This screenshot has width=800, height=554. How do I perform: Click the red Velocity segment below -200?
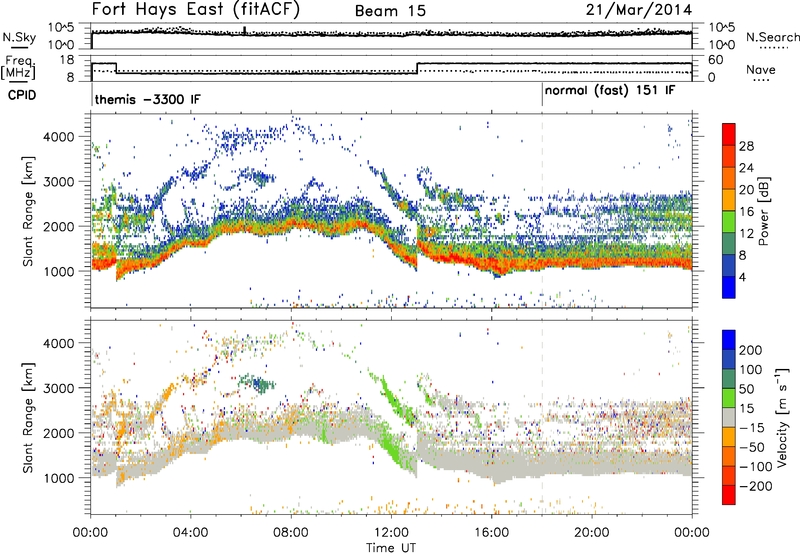(729, 495)
